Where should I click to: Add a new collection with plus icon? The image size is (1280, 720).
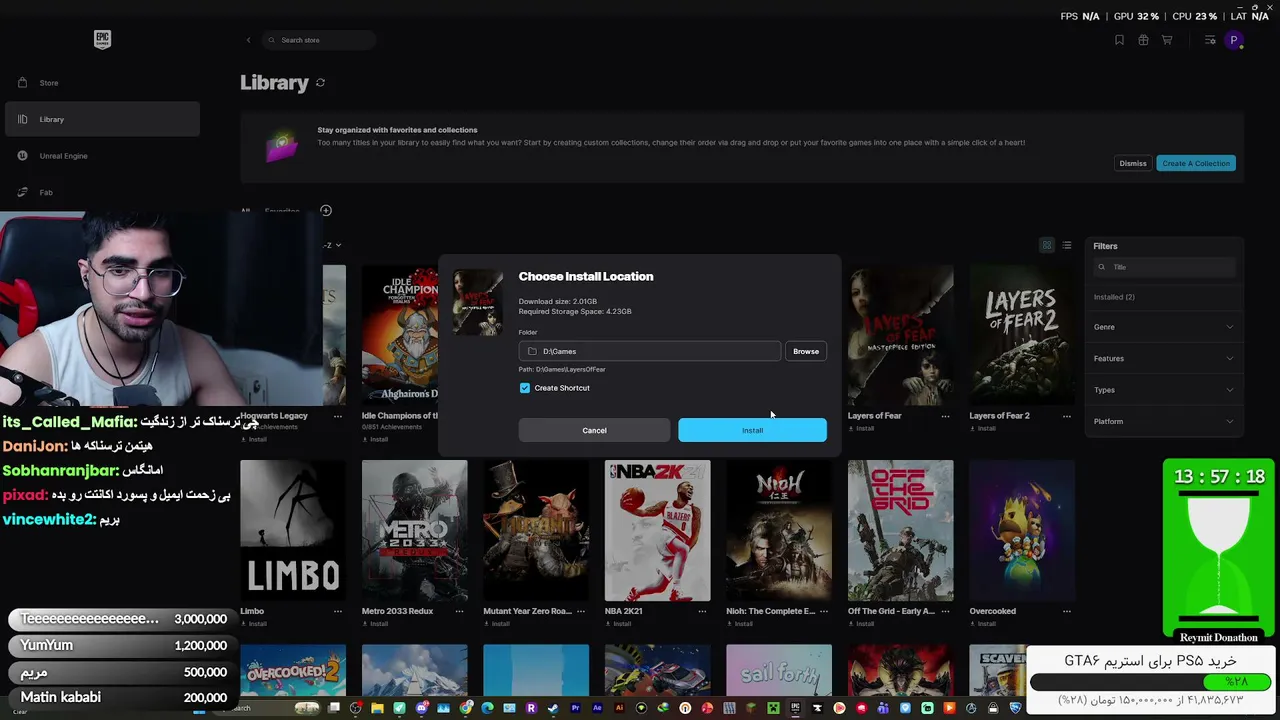325,210
